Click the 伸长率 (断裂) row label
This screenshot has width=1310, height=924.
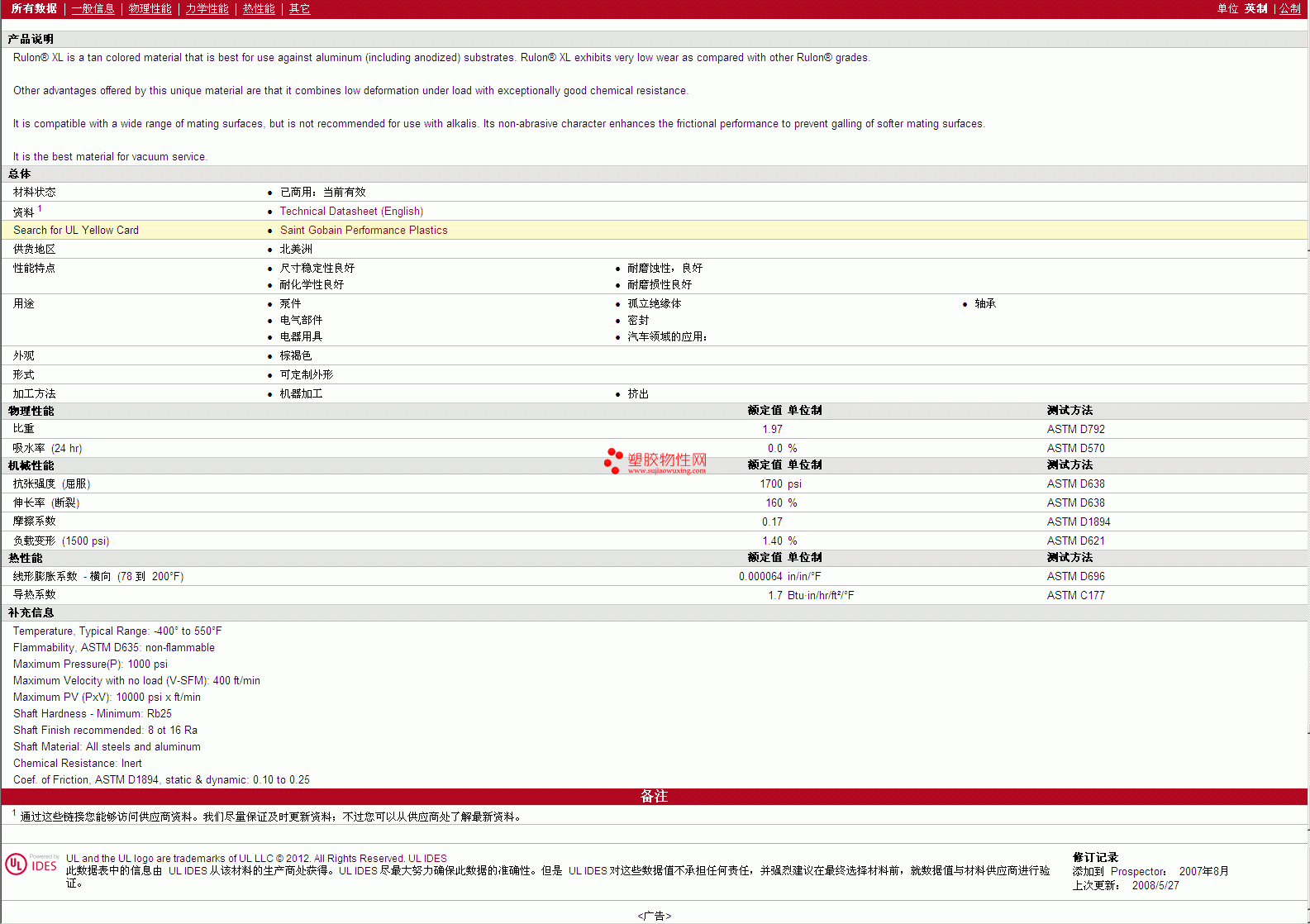click(x=46, y=502)
